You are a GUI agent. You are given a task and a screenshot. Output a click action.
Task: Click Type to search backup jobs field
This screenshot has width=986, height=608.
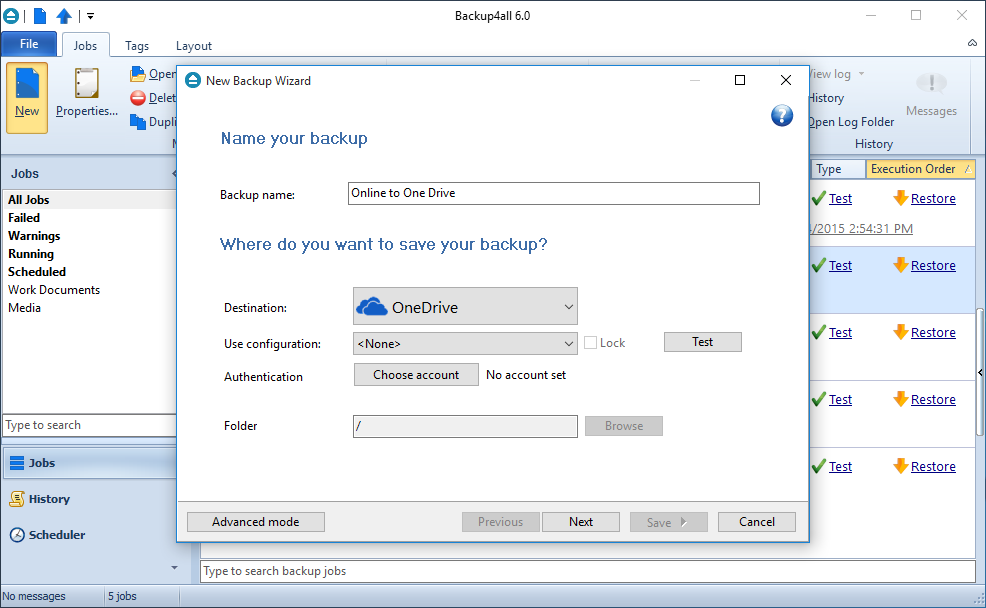pyautogui.click(x=587, y=571)
